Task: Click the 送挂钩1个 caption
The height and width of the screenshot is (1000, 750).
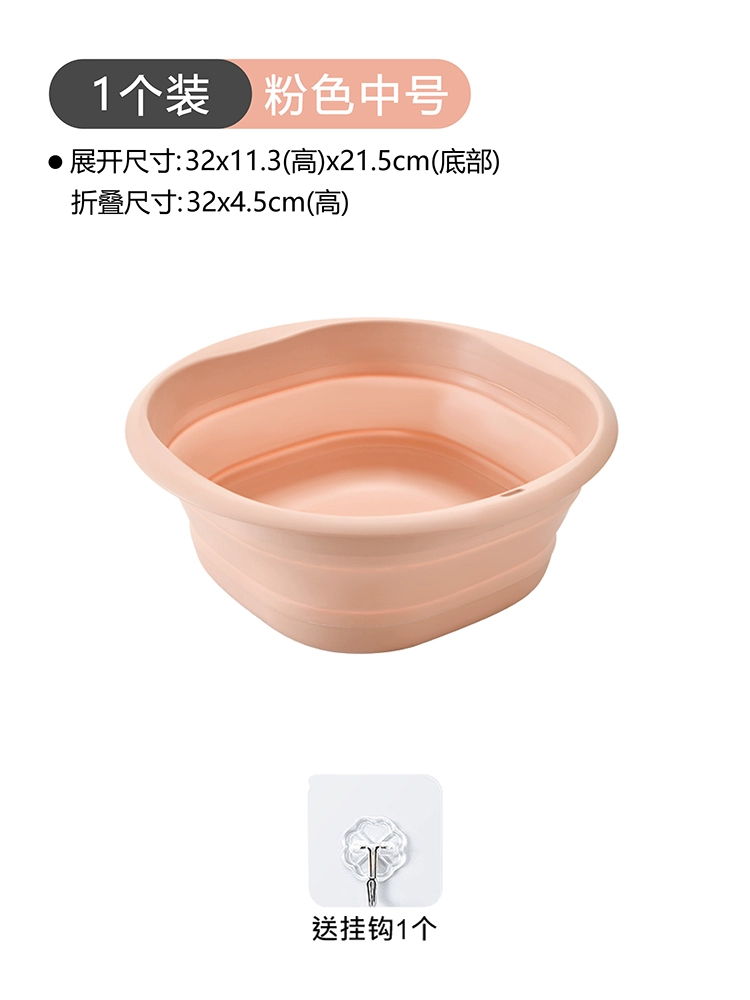Action: point(374,928)
